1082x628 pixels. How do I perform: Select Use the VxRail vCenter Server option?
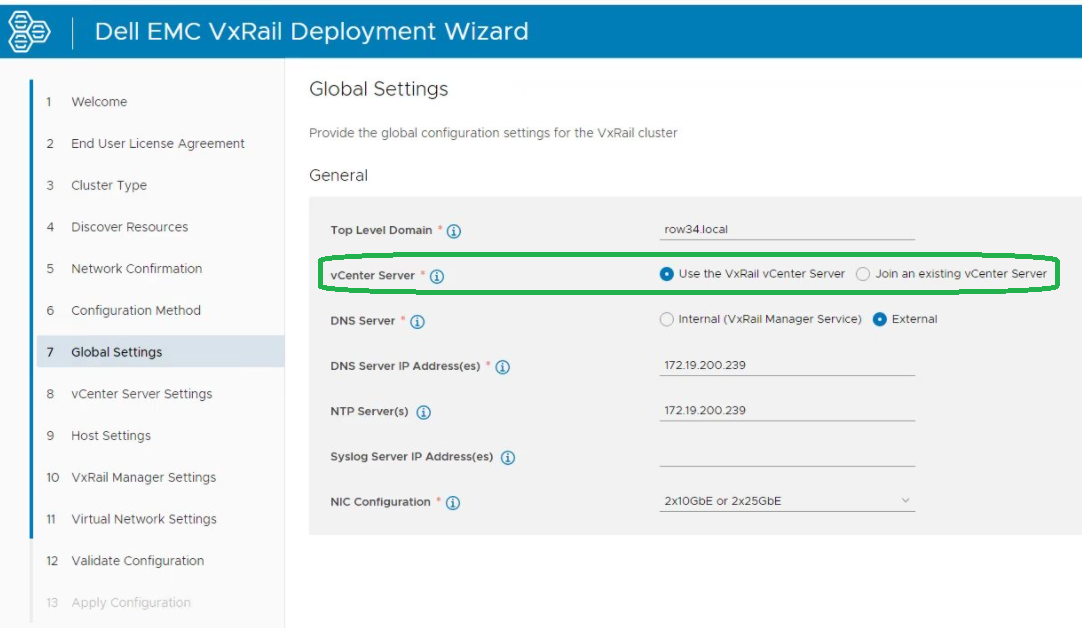(667, 274)
